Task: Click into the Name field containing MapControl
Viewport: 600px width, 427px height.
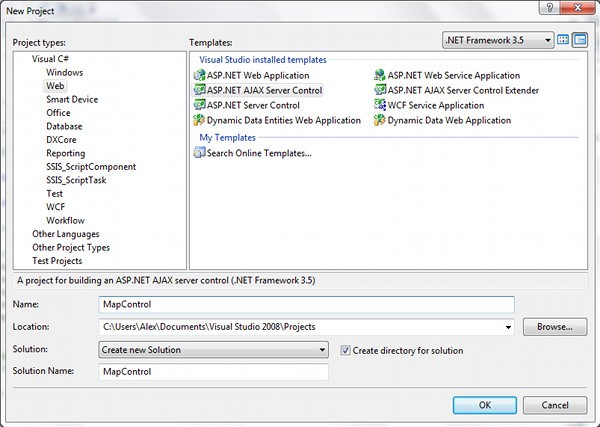Action: [x=306, y=305]
